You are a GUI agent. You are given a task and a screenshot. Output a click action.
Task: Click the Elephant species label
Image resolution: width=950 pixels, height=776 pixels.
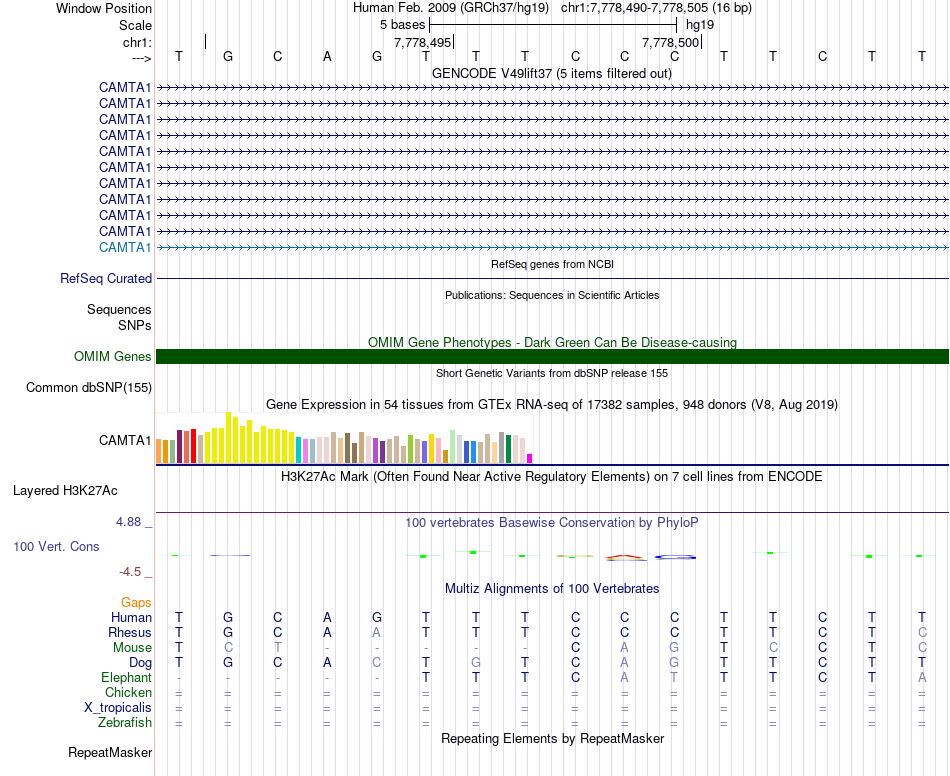[x=127, y=677]
